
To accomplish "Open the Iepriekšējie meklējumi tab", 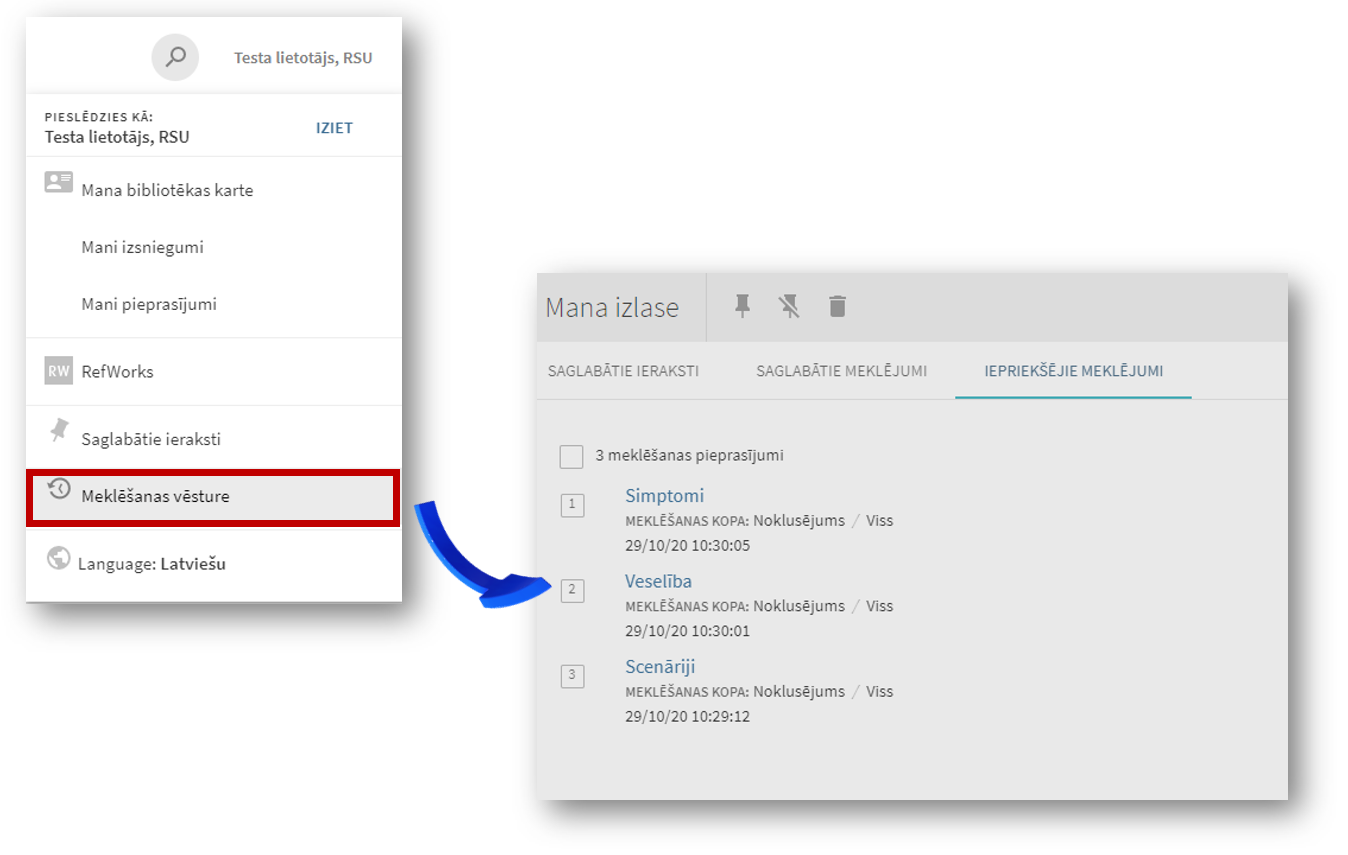I will pos(1073,371).
